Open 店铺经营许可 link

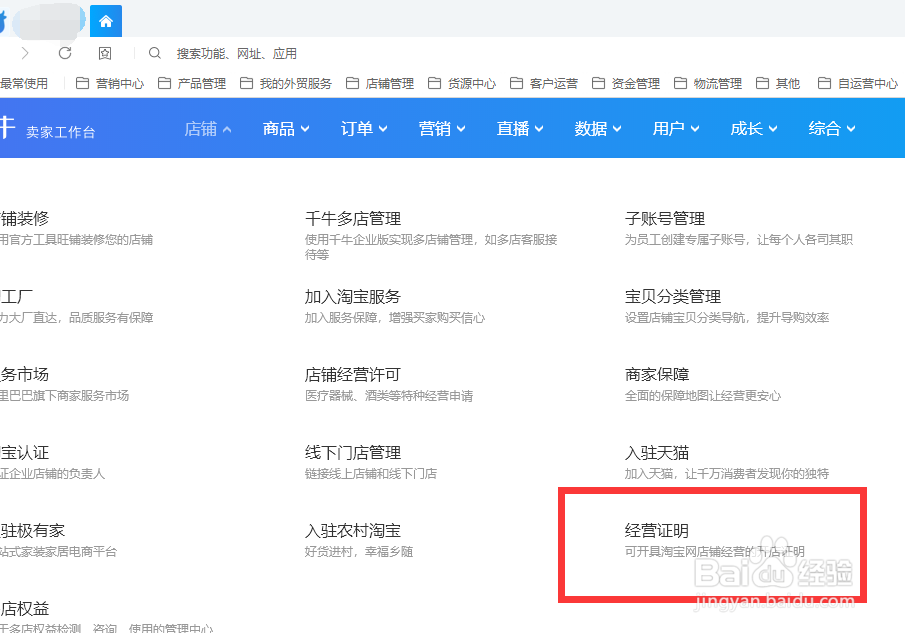pos(353,374)
